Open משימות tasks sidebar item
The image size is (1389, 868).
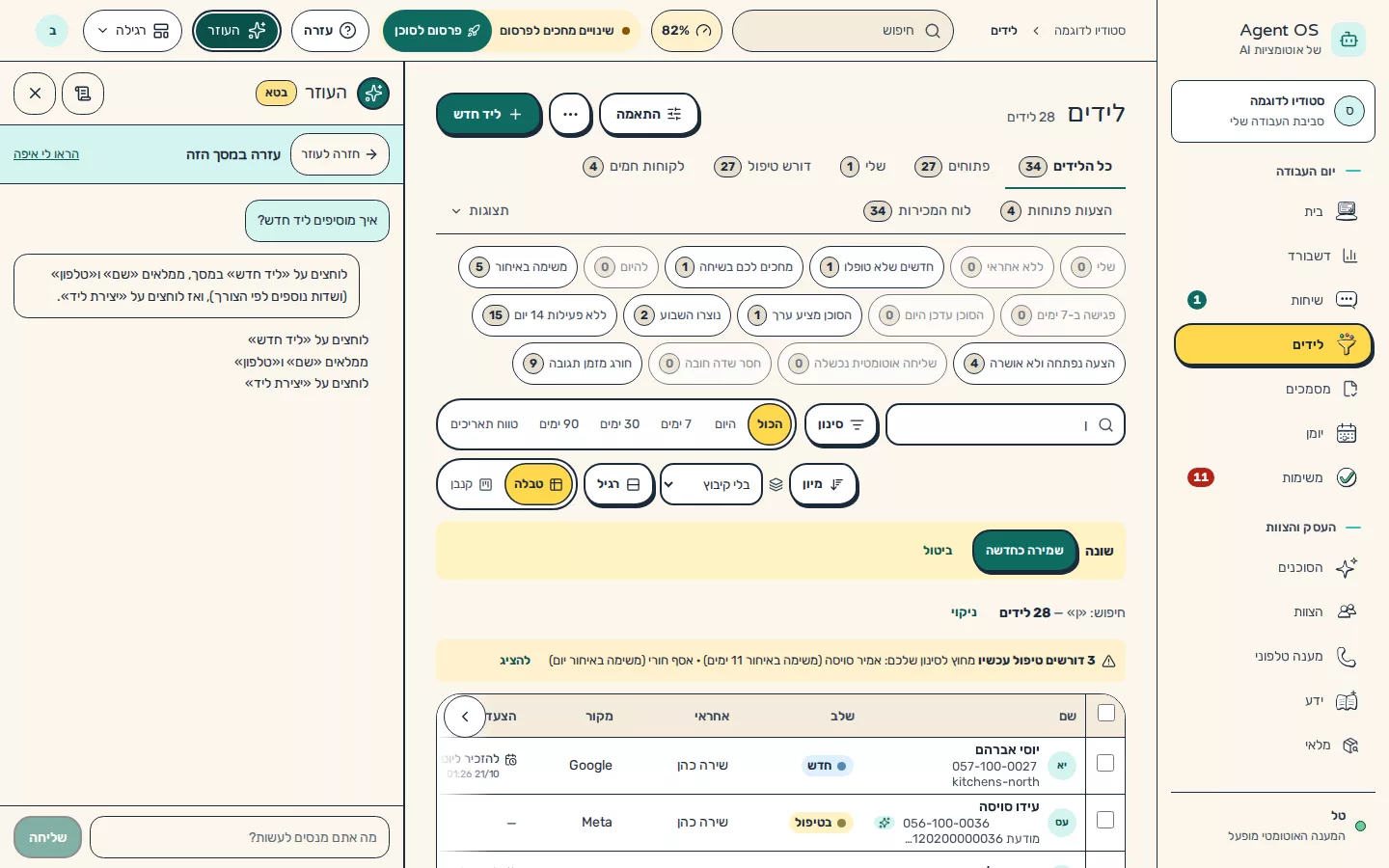tap(1273, 477)
